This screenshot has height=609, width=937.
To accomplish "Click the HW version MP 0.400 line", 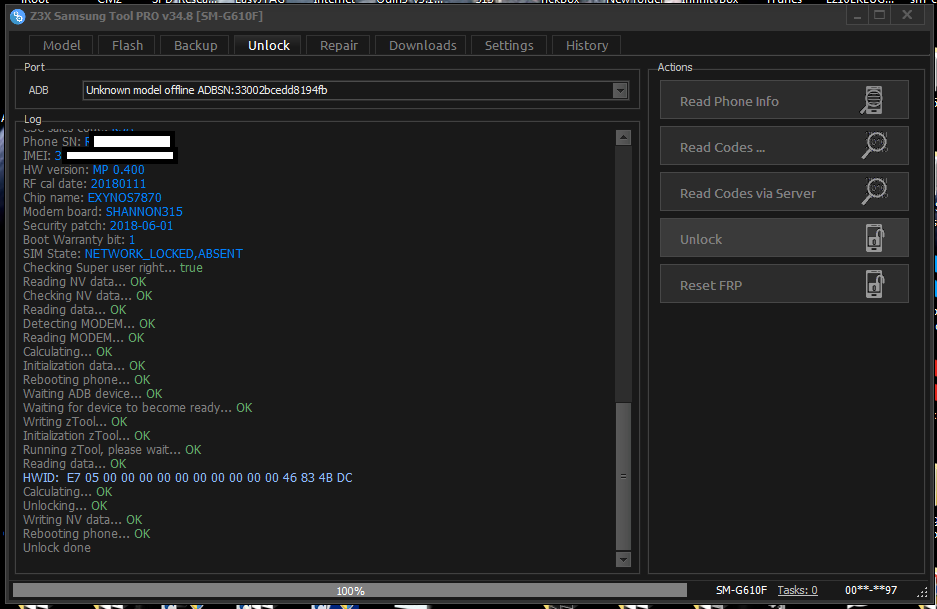I will click(x=84, y=170).
